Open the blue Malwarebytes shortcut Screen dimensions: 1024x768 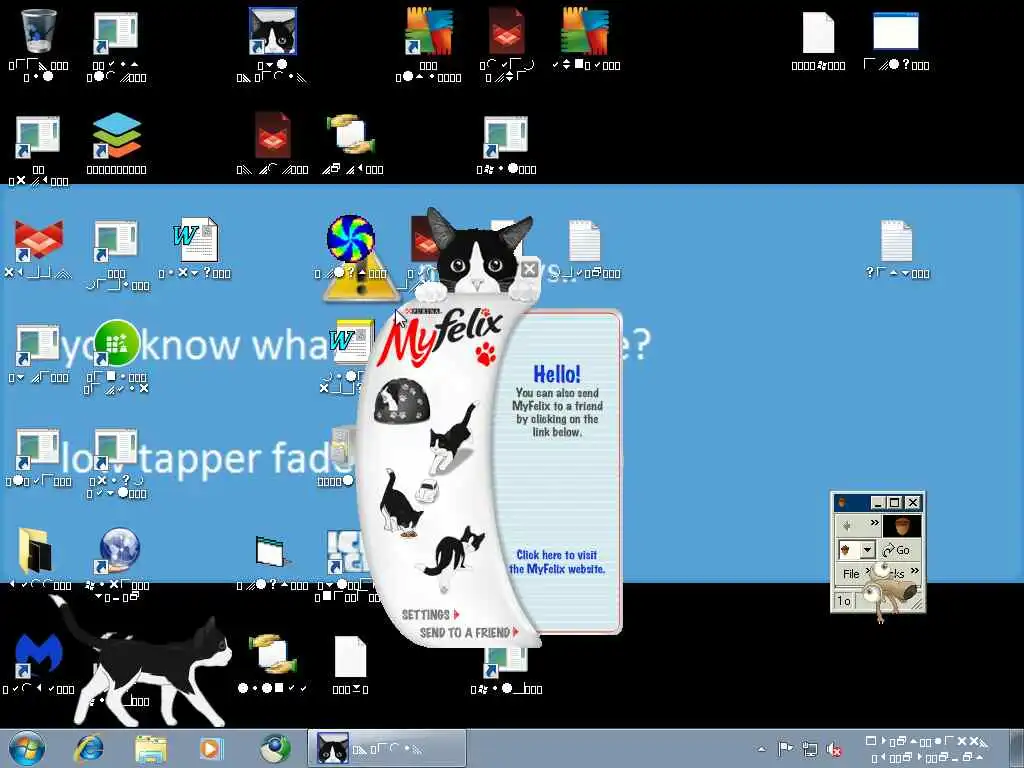38,655
